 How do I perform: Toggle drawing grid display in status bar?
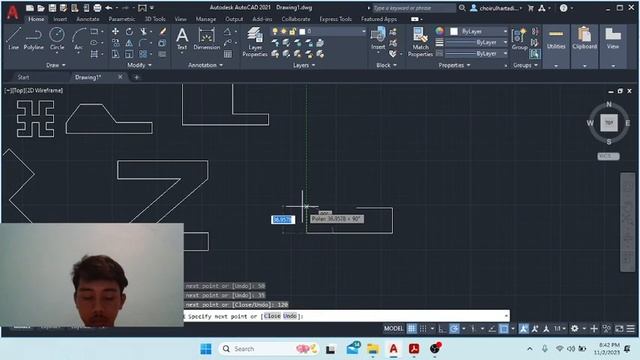tap(412, 329)
